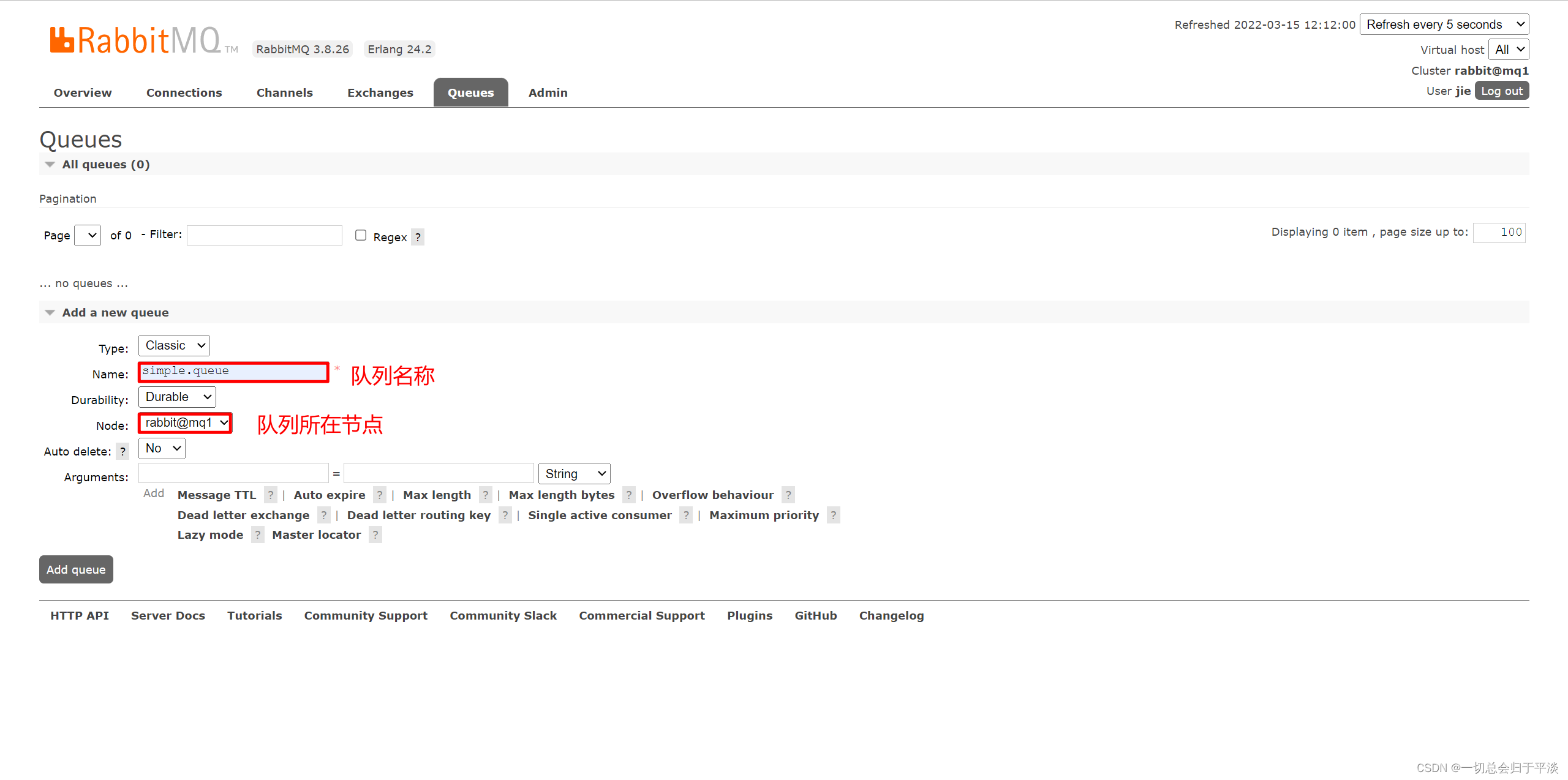Click Master locator help icon
This screenshot has height=780, width=1568.
[375, 534]
